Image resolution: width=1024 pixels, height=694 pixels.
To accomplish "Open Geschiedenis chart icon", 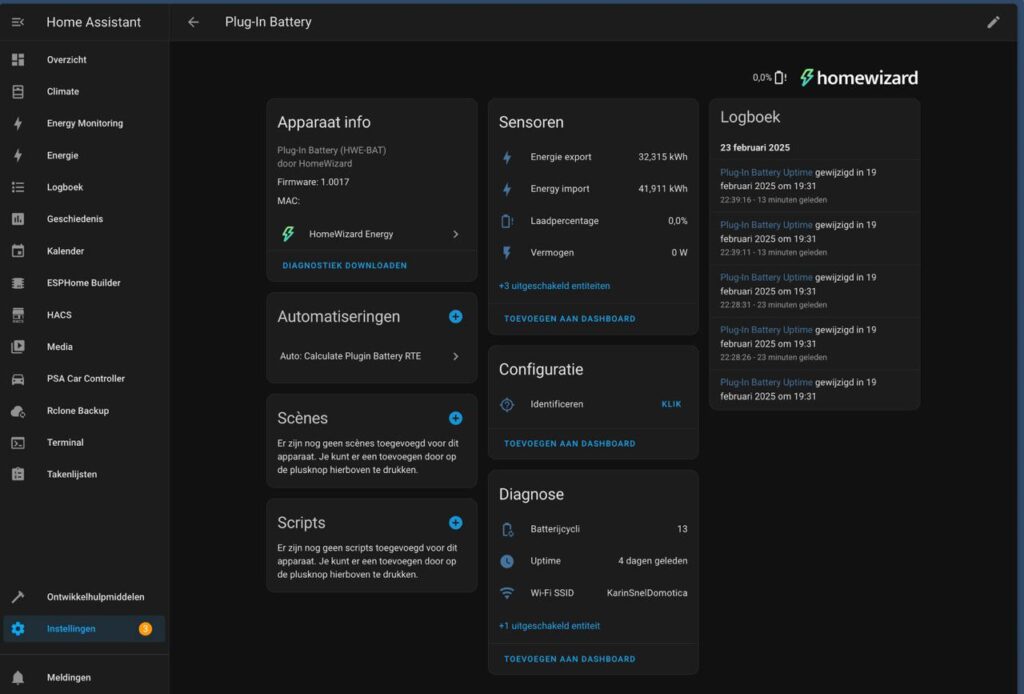I will [18, 219].
